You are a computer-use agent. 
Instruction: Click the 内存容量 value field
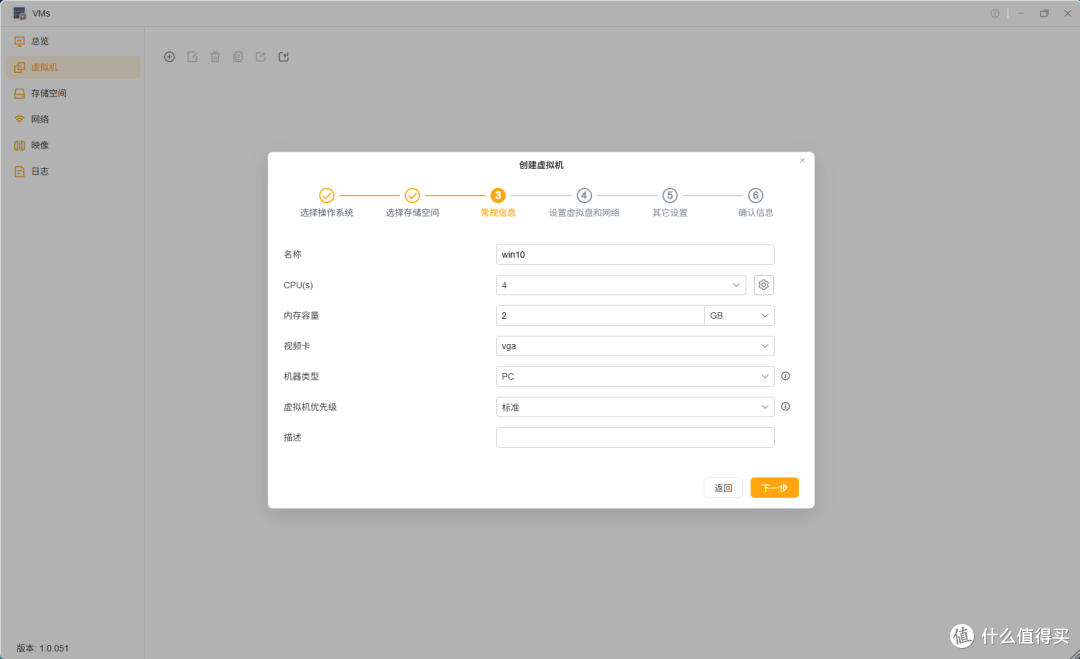tap(600, 315)
